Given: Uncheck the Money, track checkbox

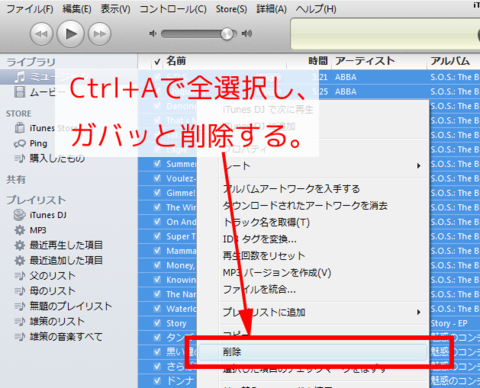Looking at the screenshot, I should point(157,265).
